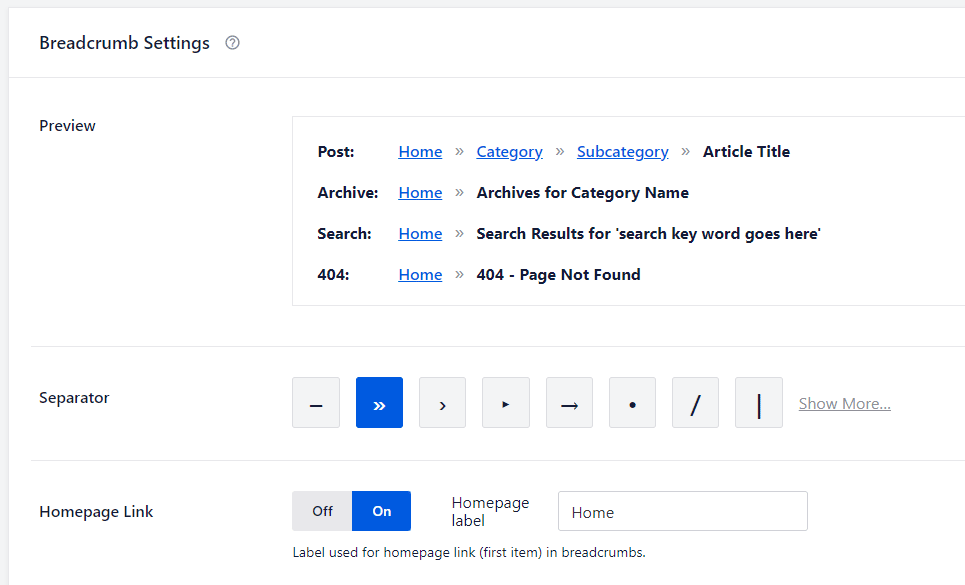The image size is (965, 585).
Task: Select the dash separator option
Action: tap(316, 403)
